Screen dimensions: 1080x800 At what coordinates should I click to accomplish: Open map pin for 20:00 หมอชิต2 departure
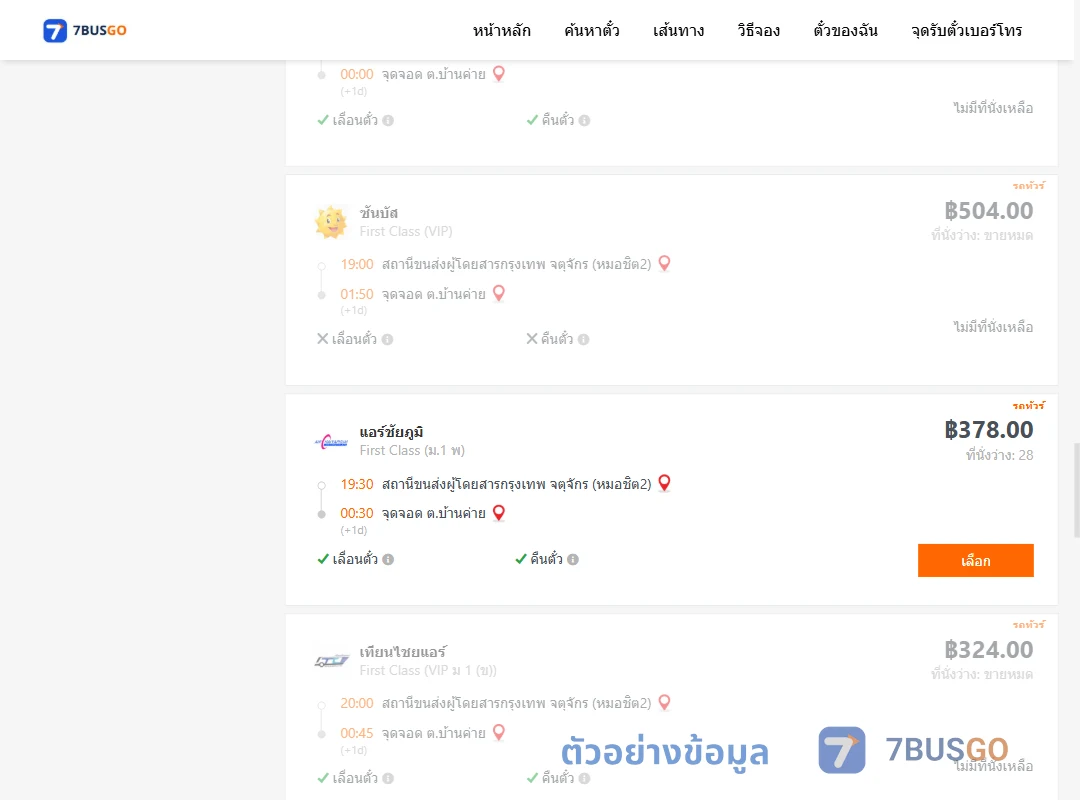point(664,702)
